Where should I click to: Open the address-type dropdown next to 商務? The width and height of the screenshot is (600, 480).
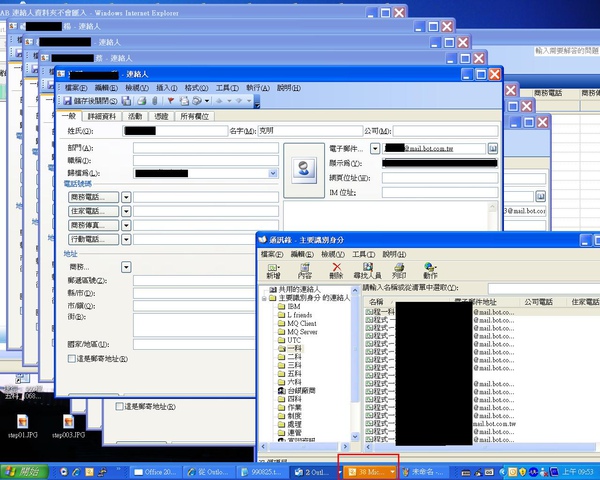click(x=126, y=267)
